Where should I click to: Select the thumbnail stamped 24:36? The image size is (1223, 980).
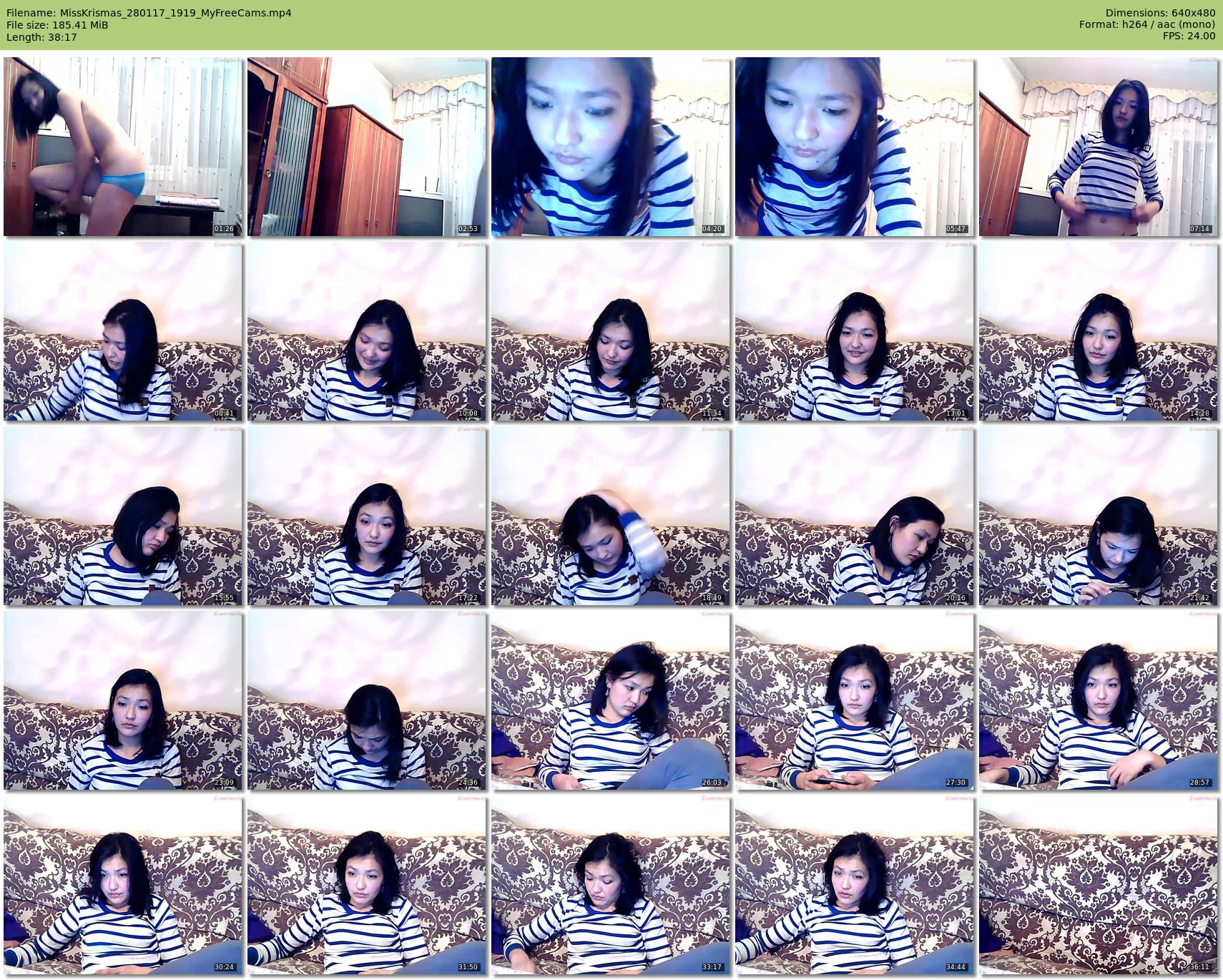point(367,700)
